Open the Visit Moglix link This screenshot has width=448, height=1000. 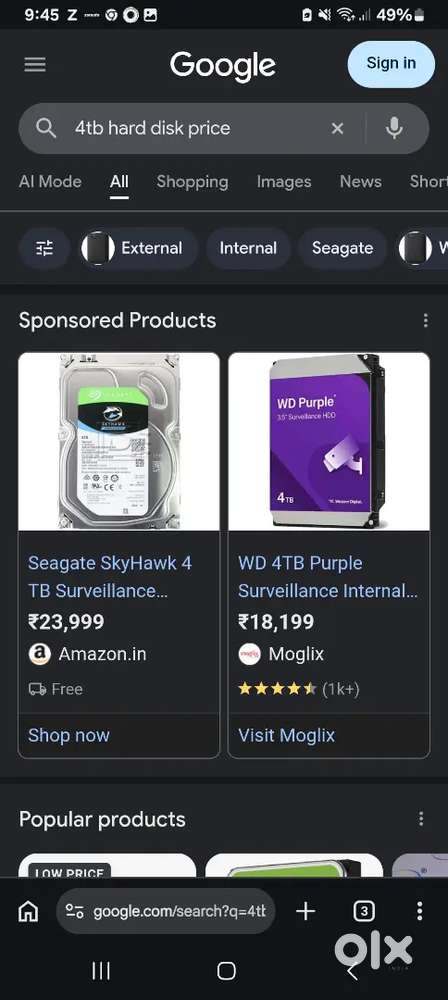287,735
